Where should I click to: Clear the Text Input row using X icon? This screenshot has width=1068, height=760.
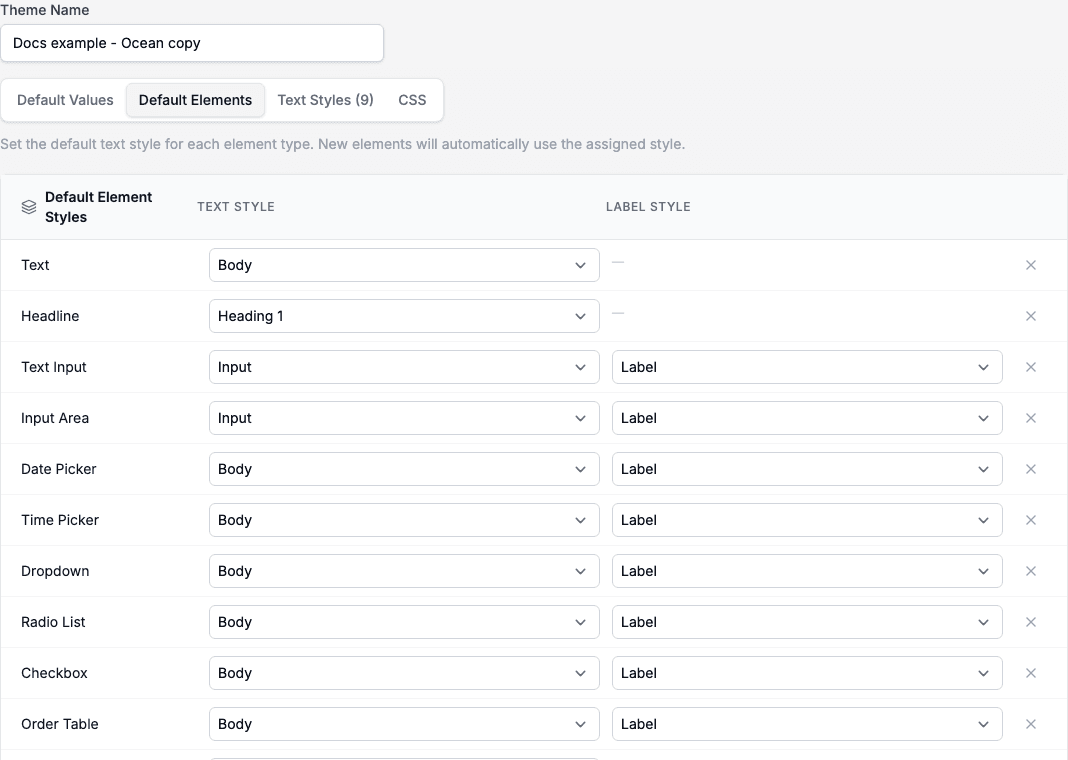coord(1031,367)
